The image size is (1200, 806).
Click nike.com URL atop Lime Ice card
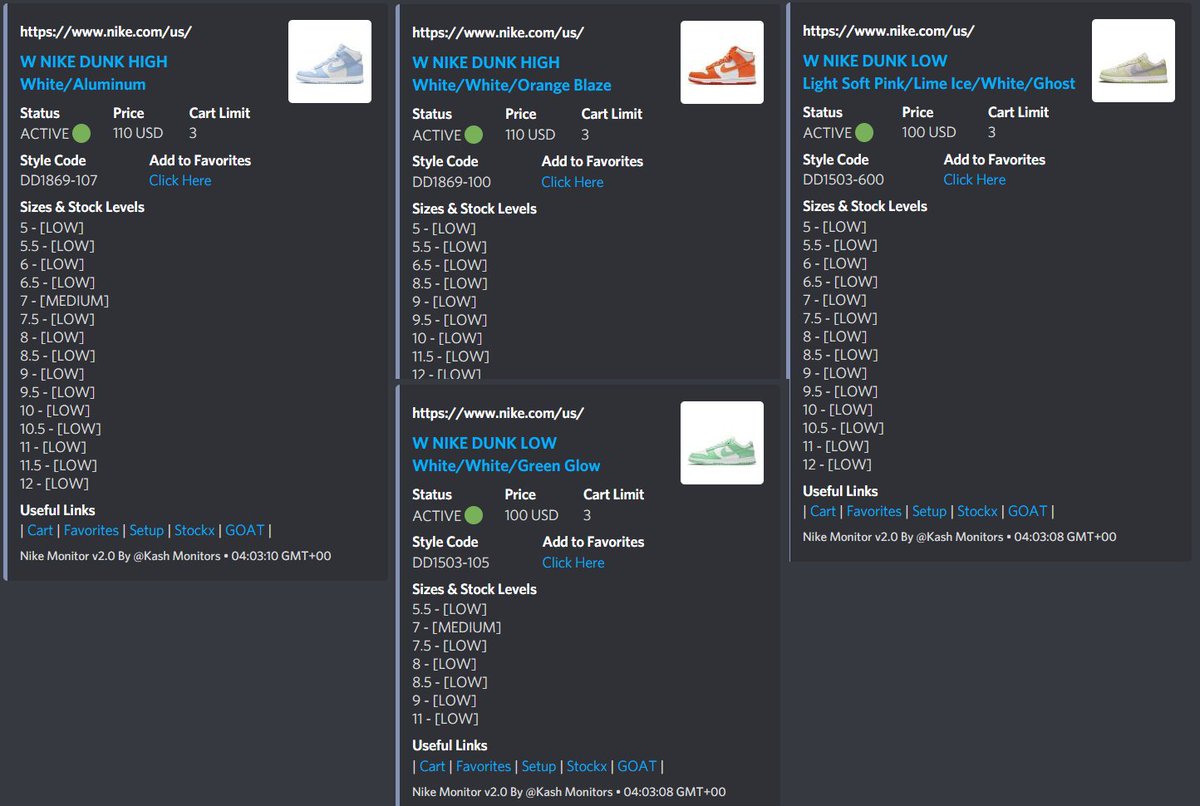pos(889,31)
